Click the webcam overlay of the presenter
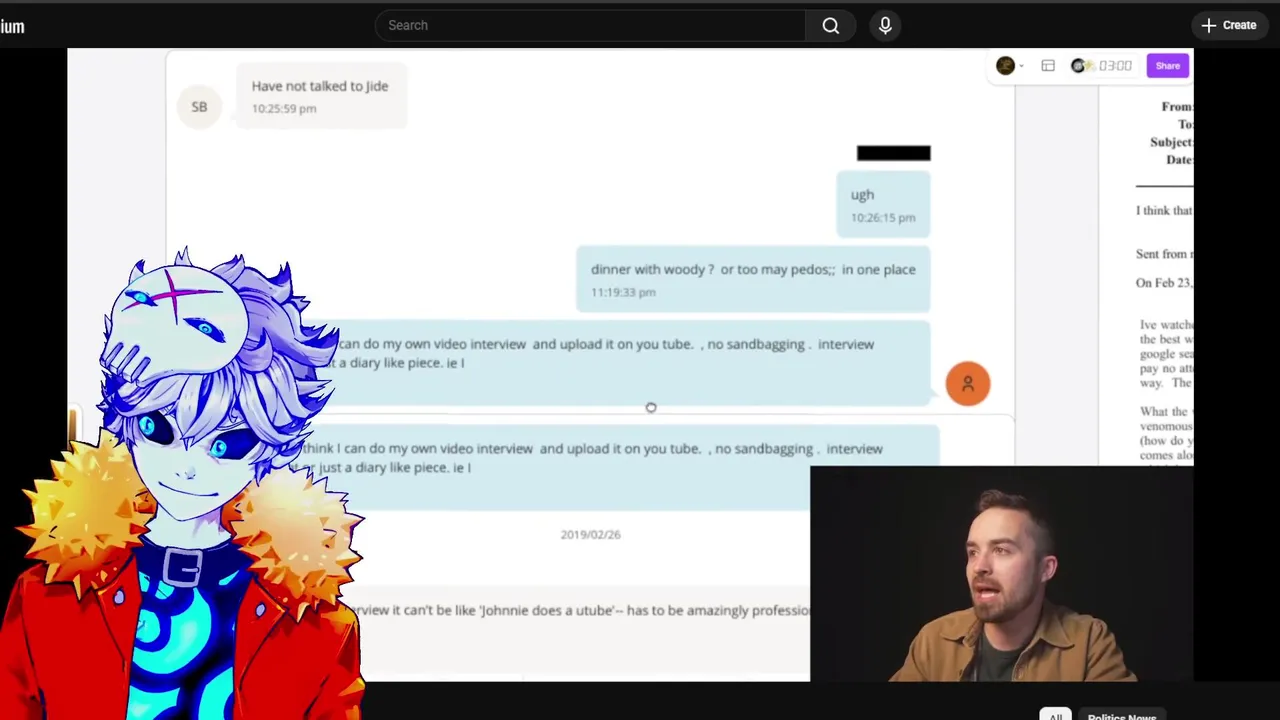The width and height of the screenshot is (1280, 720). pos(1002,574)
